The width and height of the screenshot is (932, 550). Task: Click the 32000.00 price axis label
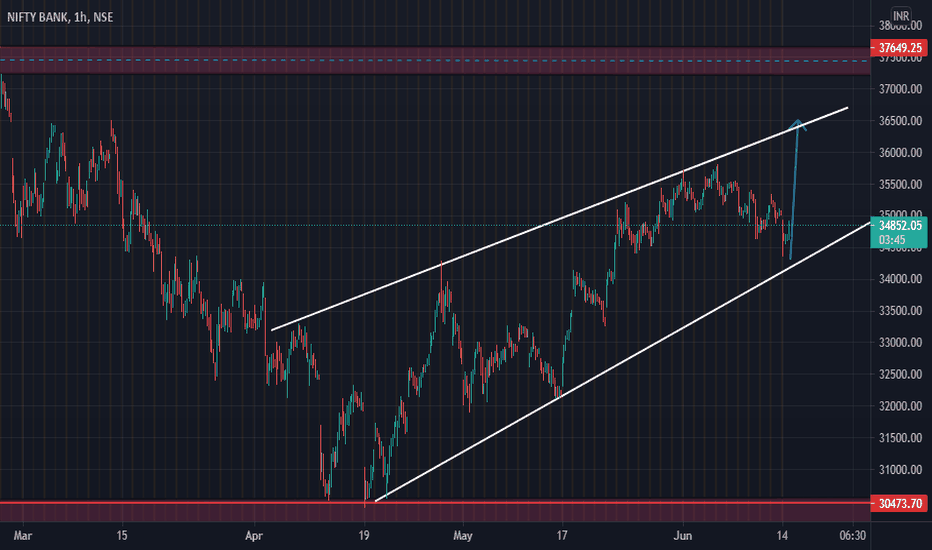pyautogui.click(x=900, y=406)
